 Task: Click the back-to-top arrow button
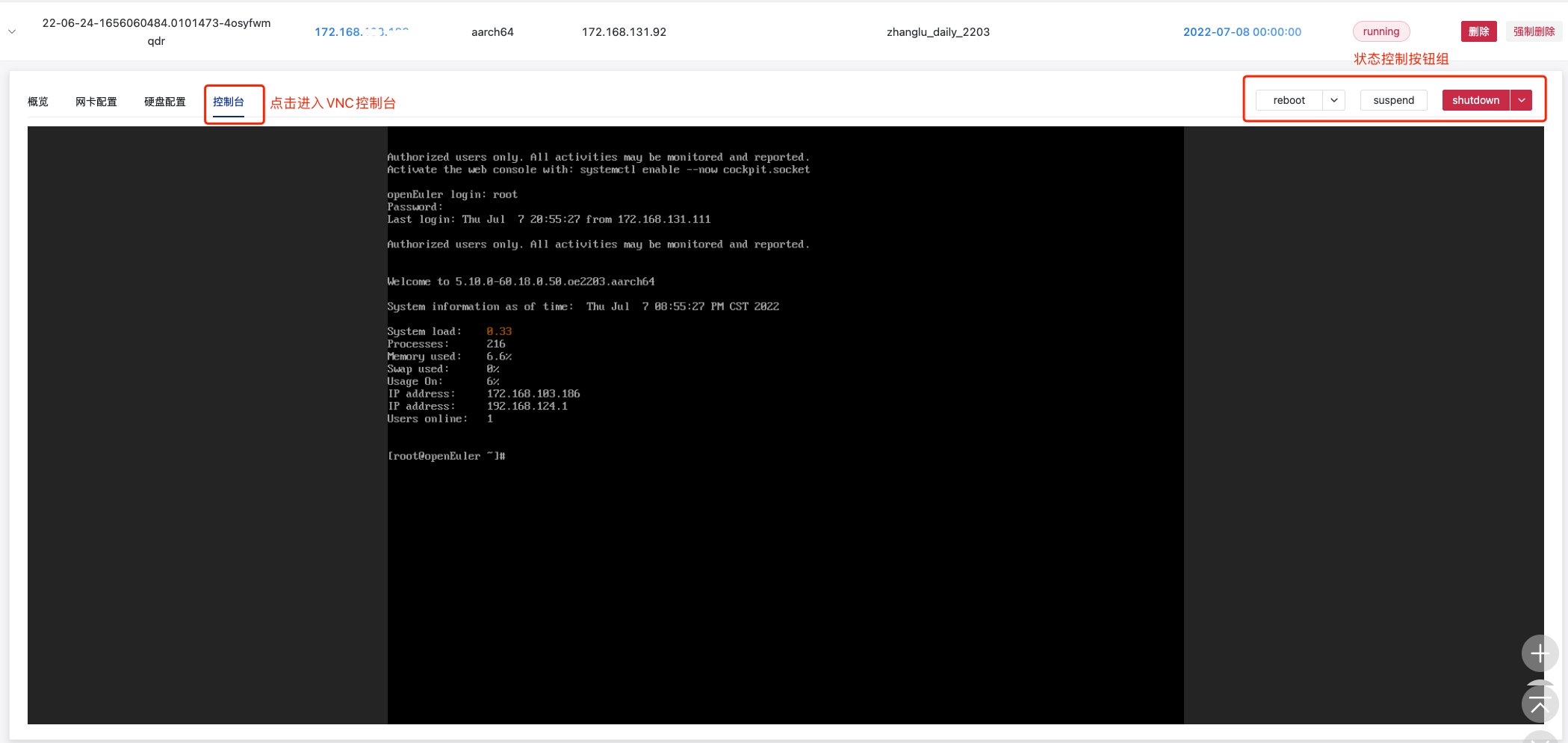(1539, 704)
